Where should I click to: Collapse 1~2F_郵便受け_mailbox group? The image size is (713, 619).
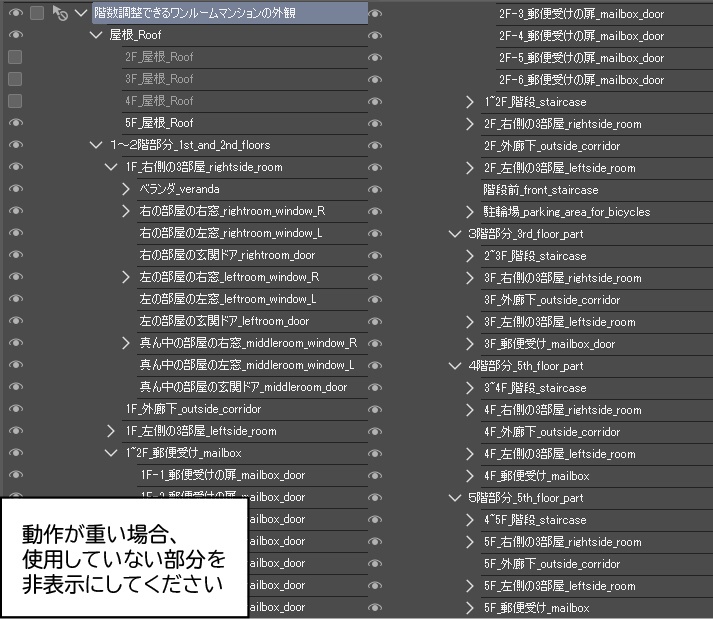pyautogui.click(x=111, y=453)
